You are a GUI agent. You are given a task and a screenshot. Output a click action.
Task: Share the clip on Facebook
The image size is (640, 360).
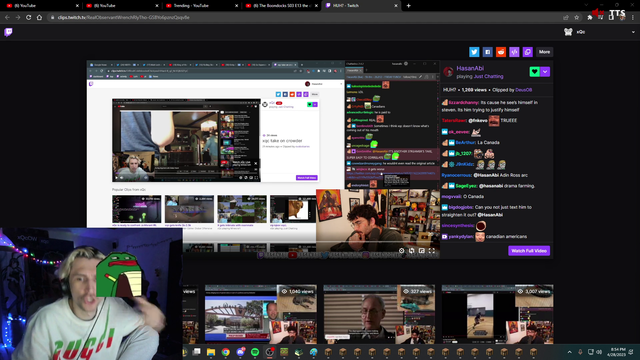pos(487,52)
